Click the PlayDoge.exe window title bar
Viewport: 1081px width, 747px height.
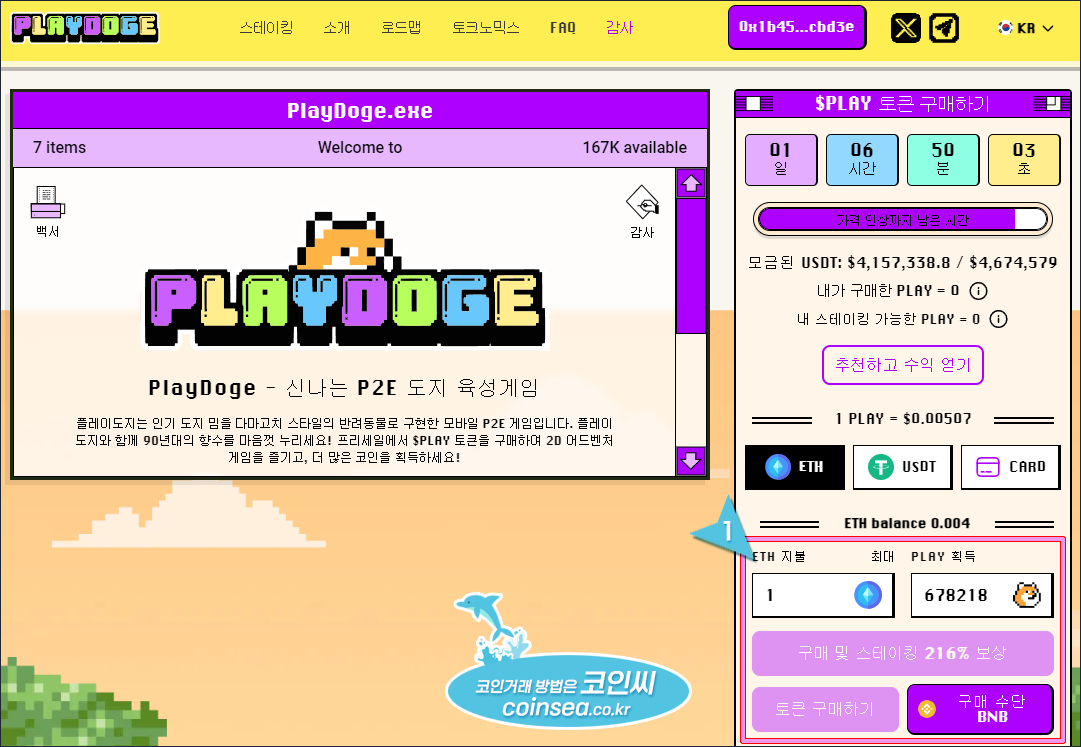pyautogui.click(x=360, y=111)
